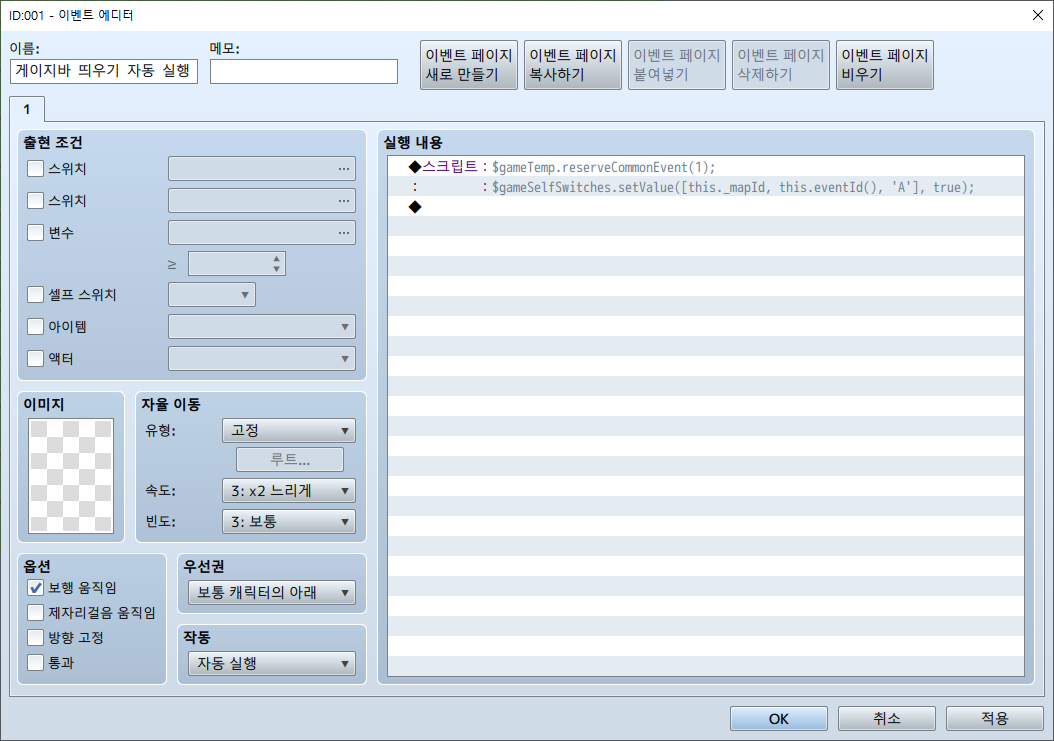This screenshot has width=1054, height=741.
Task: Confirm with the OK button
Action: pos(778,719)
